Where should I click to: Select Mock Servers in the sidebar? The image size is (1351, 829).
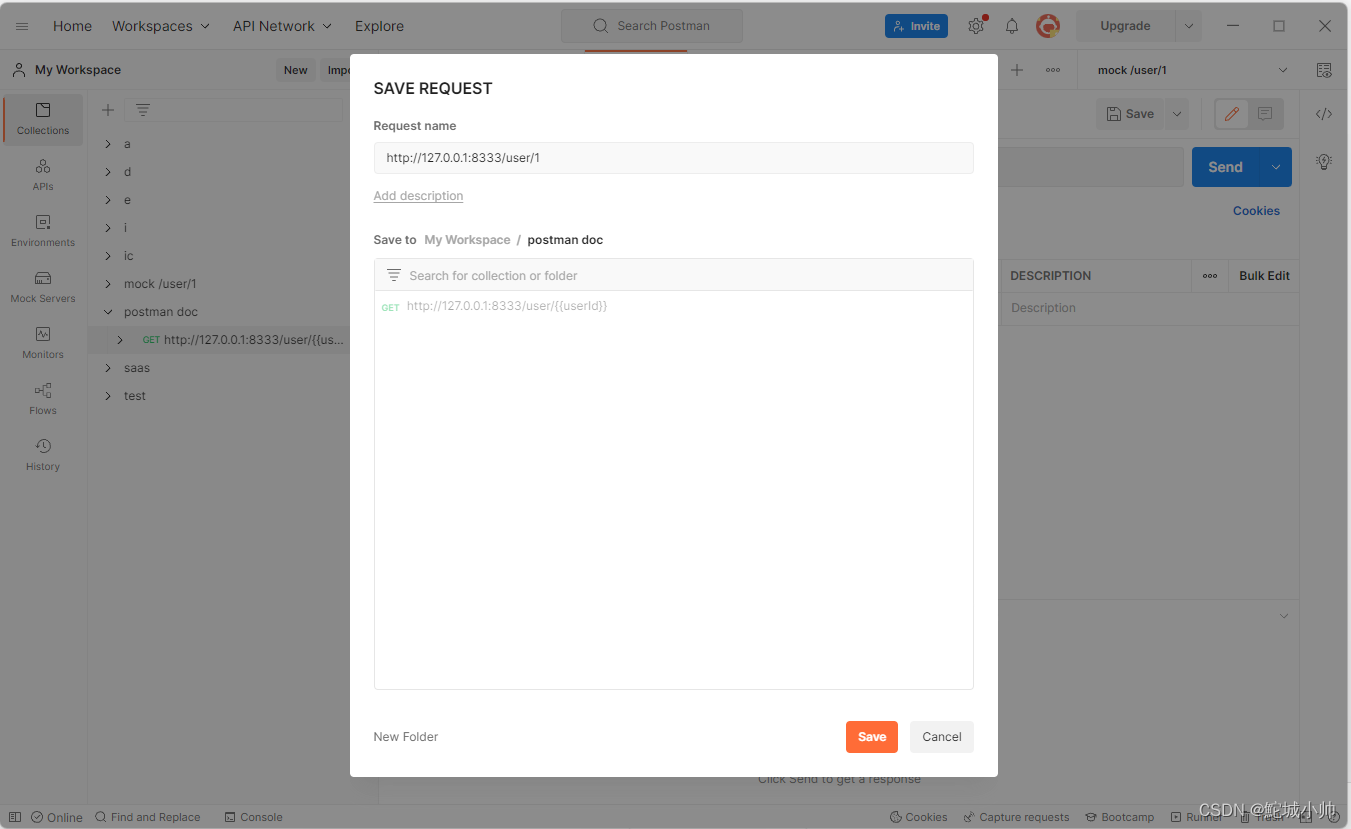[x=43, y=287]
